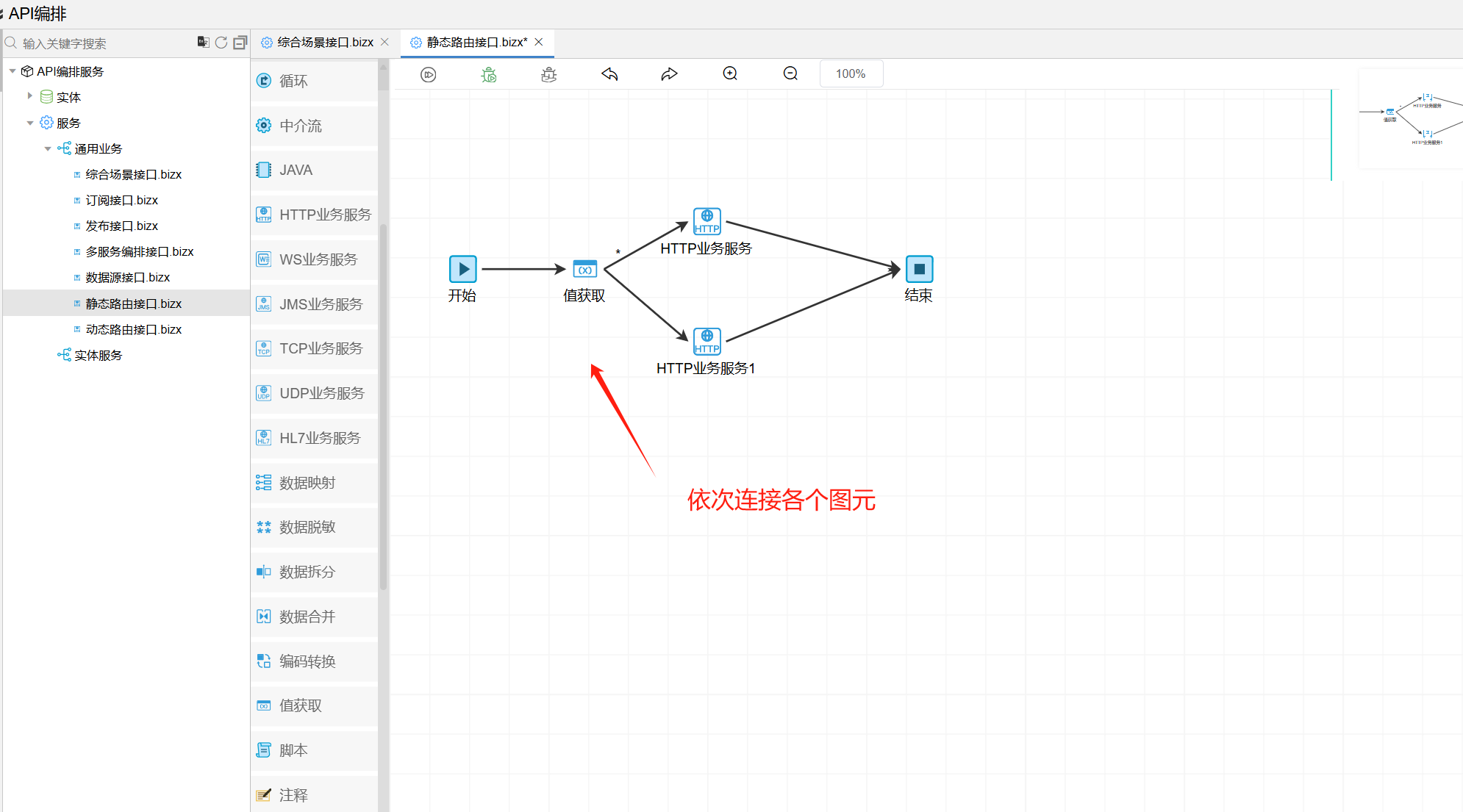Open 动态路由接口.bizx in tree
Screen dimensions: 1463x812
(133, 329)
